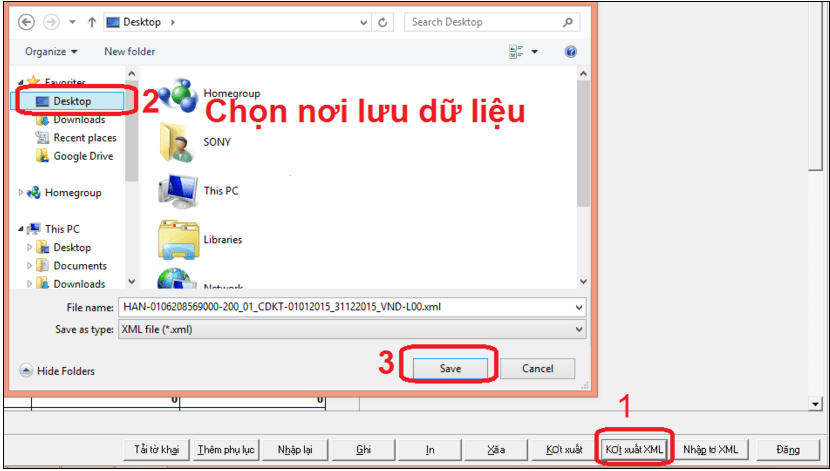The image size is (830, 471).
Task: Click the main window scroll down arrow
Action: pos(815,404)
